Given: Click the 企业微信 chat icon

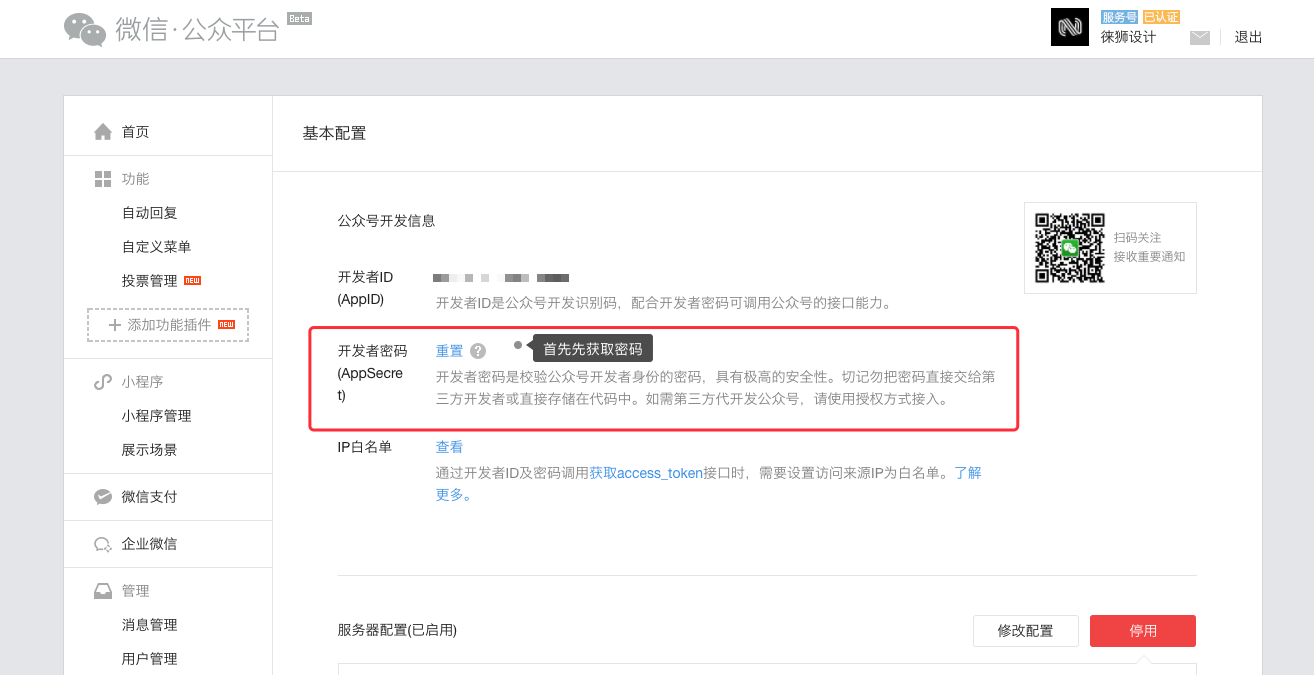Looking at the screenshot, I should (x=103, y=544).
